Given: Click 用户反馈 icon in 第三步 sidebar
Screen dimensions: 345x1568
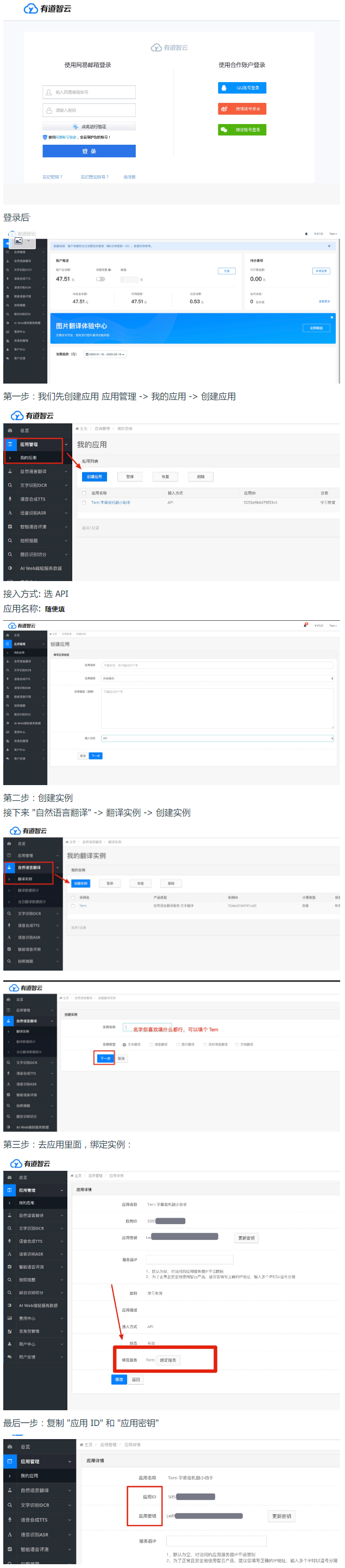Looking at the screenshot, I should [x=9, y=1356].
